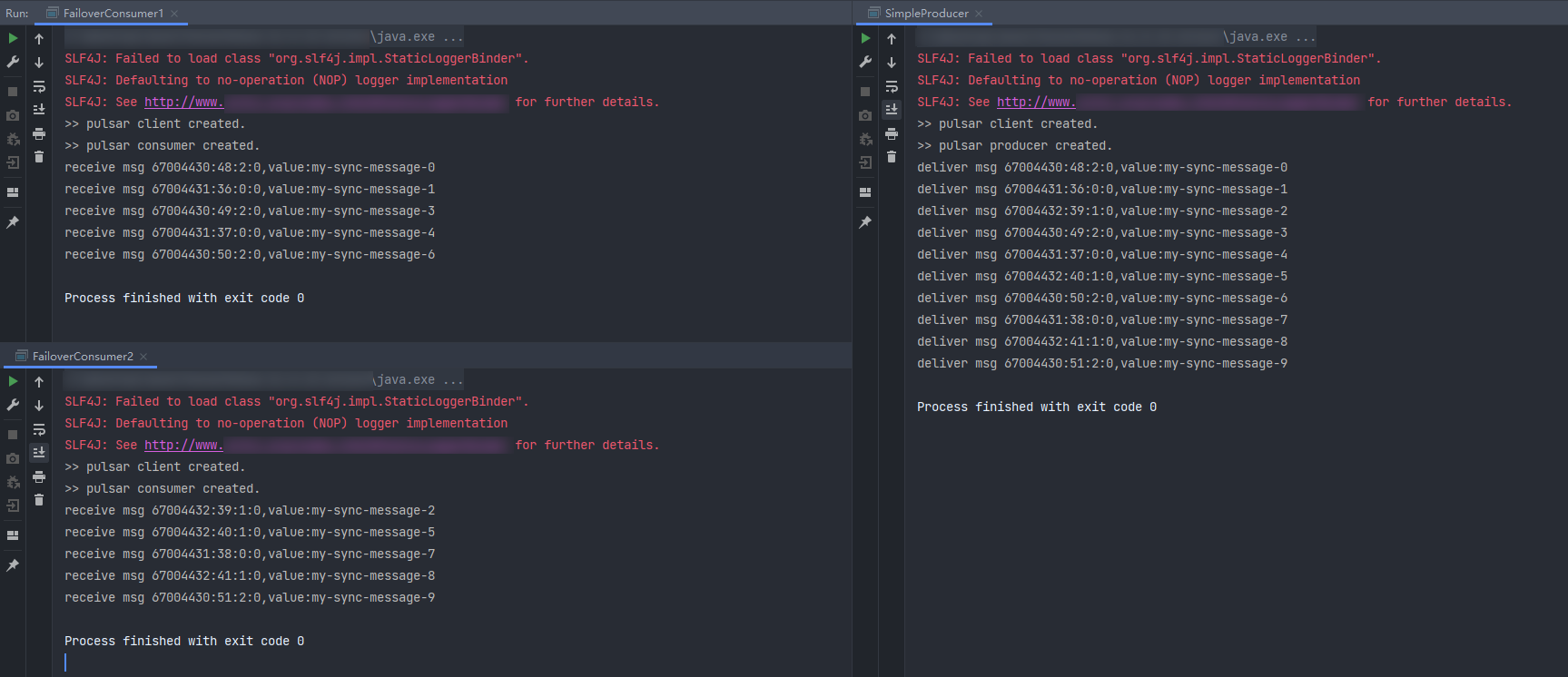The image size is (1568, 677).
Task: Open SLF4J http link in SimpleProducer output
Action: click(x=1035, y=103)
